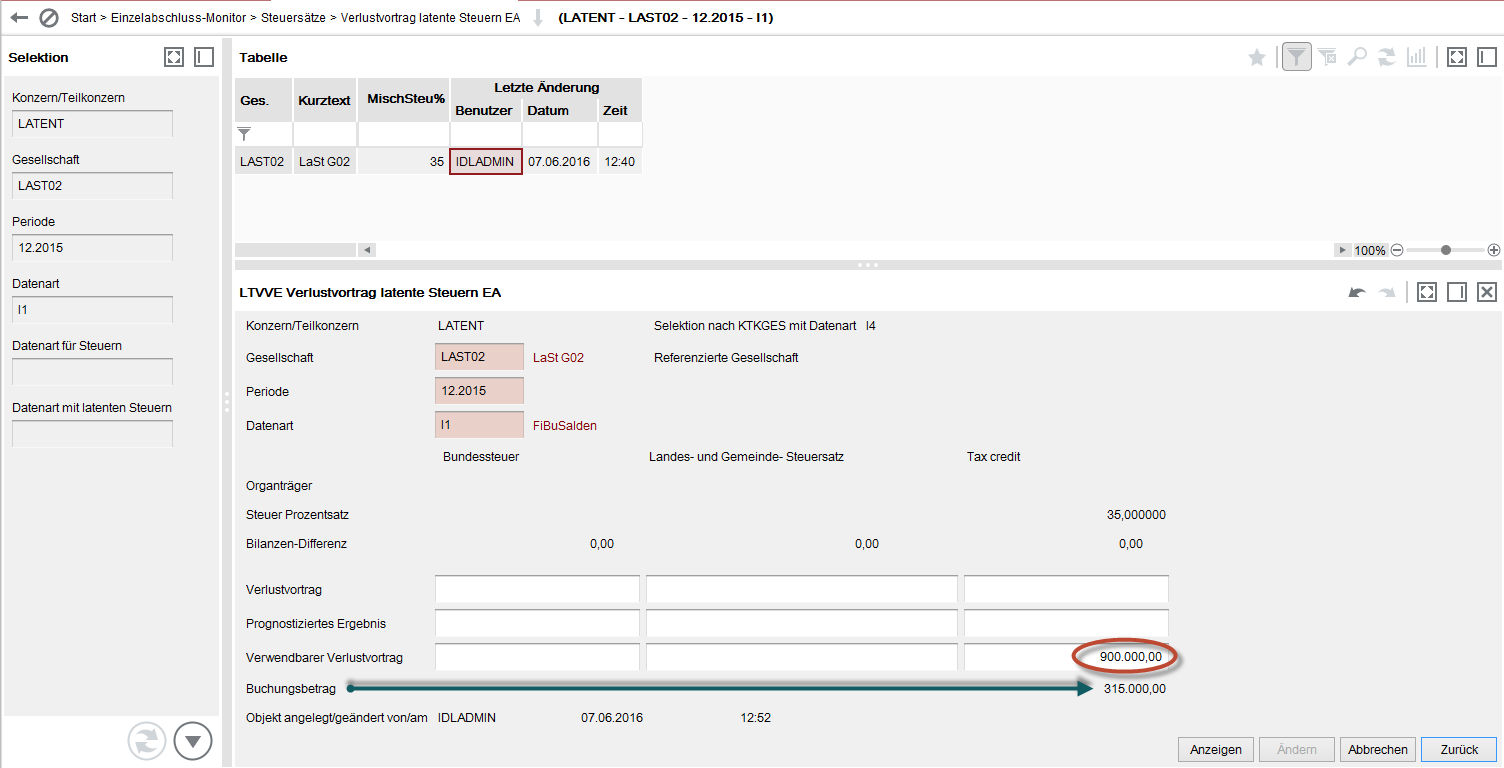Screen dimensions: 1504x768
Task: Click the Zurück button
Action: (x=1458, y=749)
